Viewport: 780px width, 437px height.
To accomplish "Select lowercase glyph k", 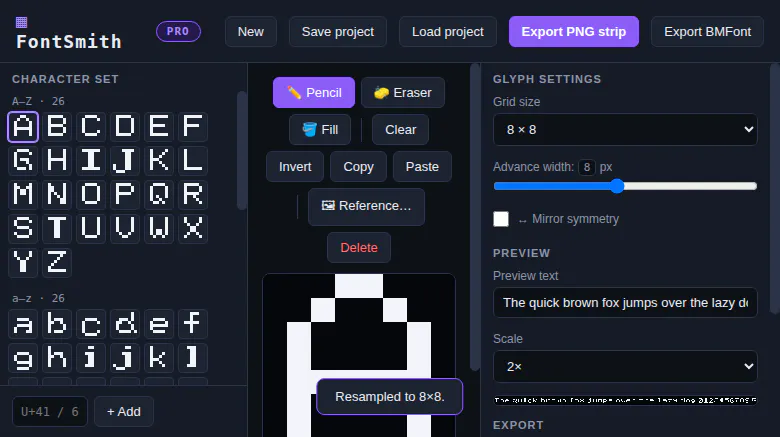I will [159, 357].
